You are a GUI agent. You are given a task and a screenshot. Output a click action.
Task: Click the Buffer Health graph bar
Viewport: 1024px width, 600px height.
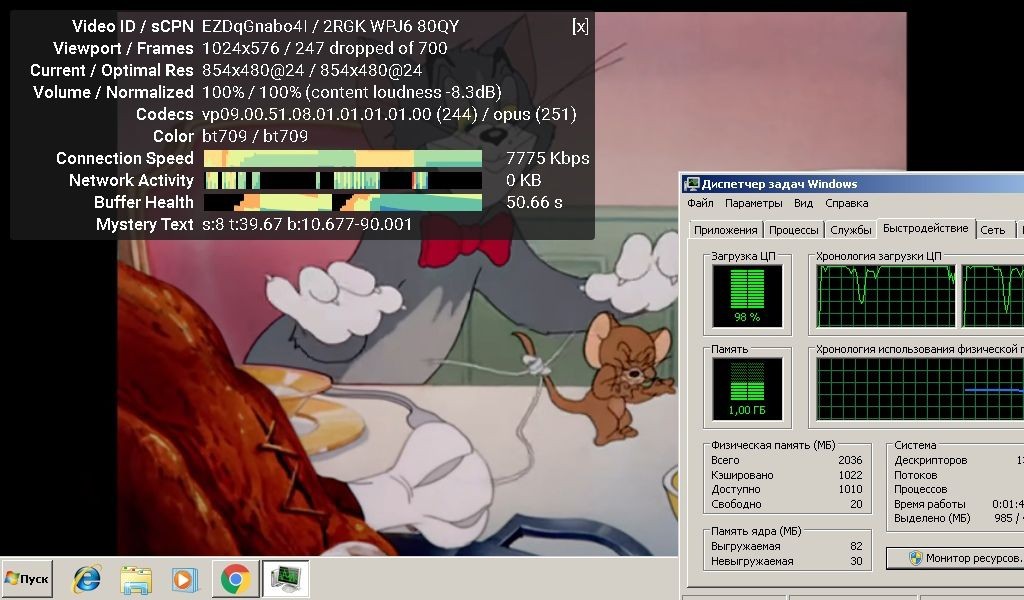point(343,202)
